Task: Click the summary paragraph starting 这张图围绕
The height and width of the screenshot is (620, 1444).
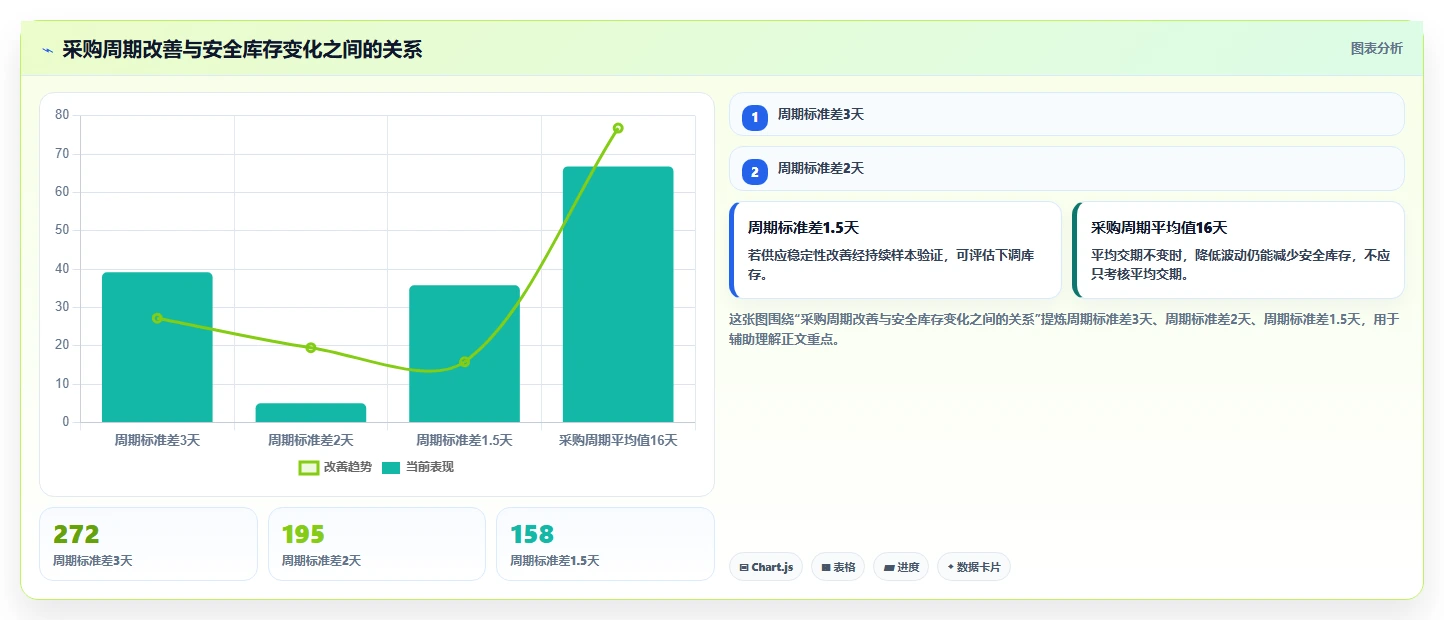Action: pyautogui.click(x=1064, y=329)
